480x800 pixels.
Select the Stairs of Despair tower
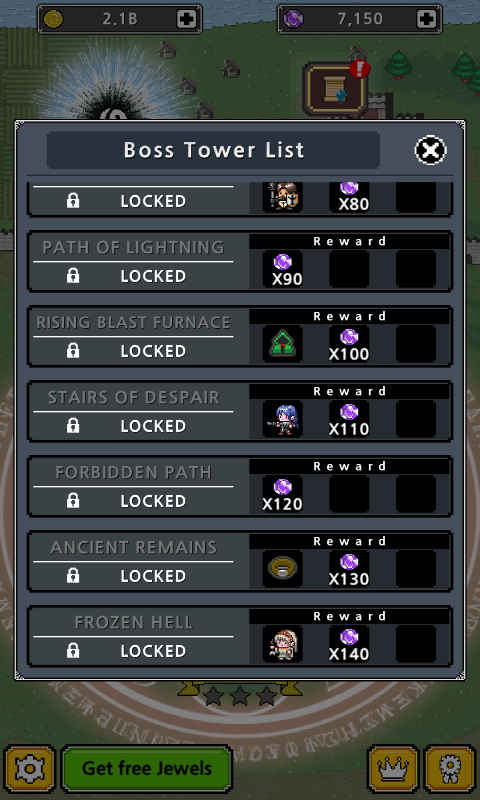(240, 412)
